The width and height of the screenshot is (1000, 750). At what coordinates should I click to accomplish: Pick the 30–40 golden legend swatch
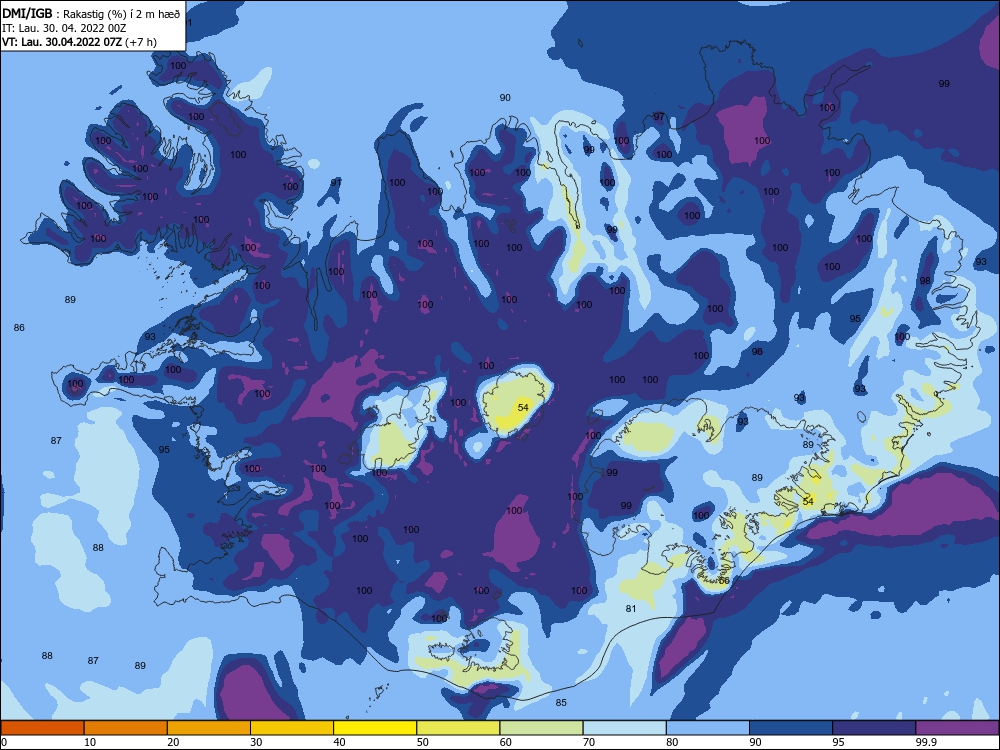(x=292, y=728)
